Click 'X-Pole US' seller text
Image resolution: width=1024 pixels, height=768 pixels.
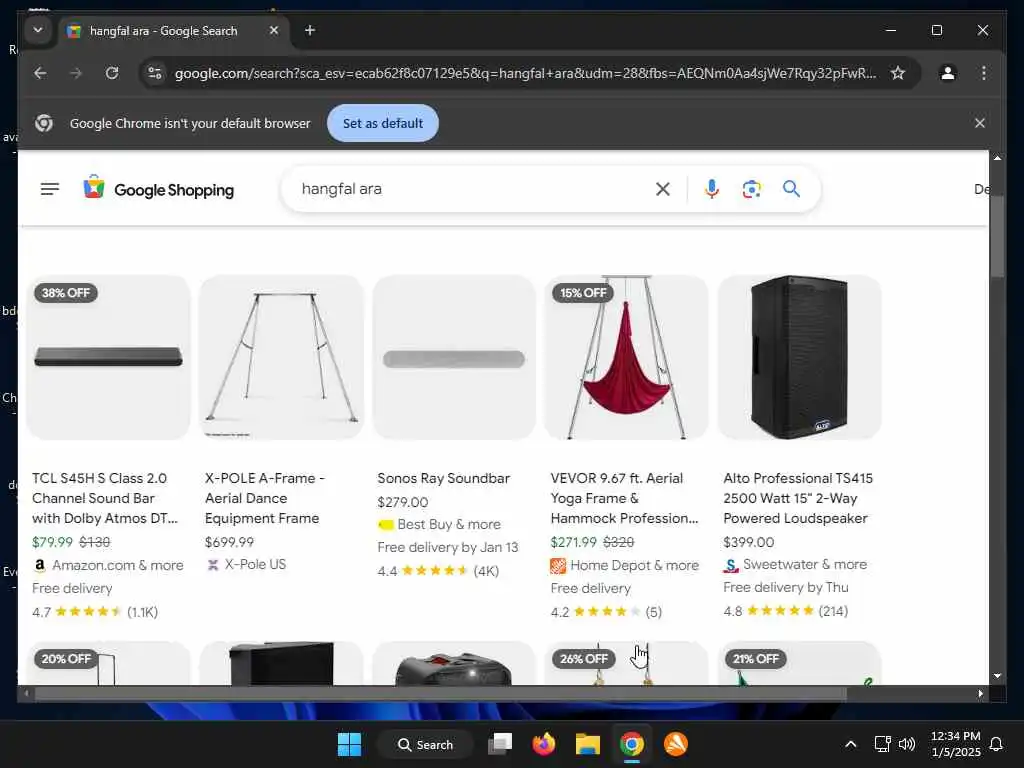255,564
